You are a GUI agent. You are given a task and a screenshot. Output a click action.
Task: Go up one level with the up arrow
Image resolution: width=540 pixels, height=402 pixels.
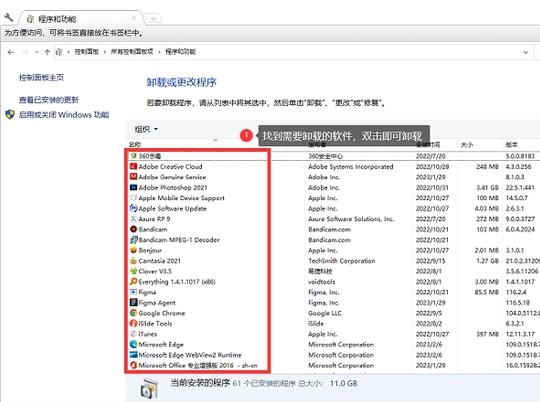(x=47, y=52)
